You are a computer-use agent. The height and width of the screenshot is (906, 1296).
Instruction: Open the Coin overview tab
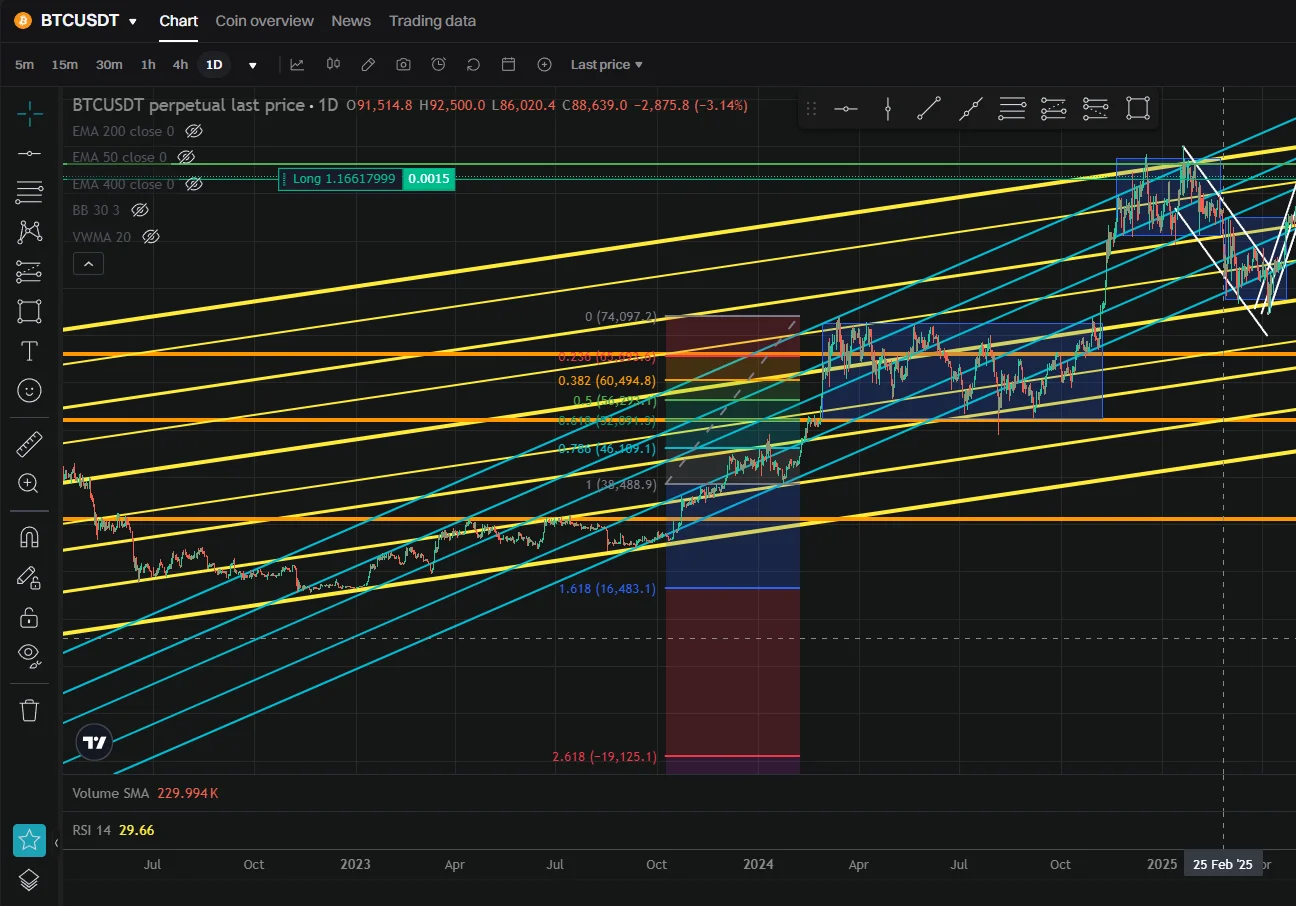tap(265, 21)
